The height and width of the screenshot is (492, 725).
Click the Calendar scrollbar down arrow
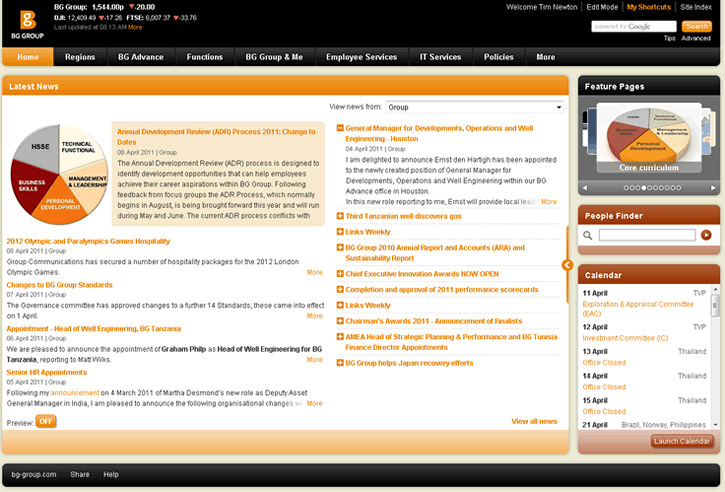[x=715, y=424]
